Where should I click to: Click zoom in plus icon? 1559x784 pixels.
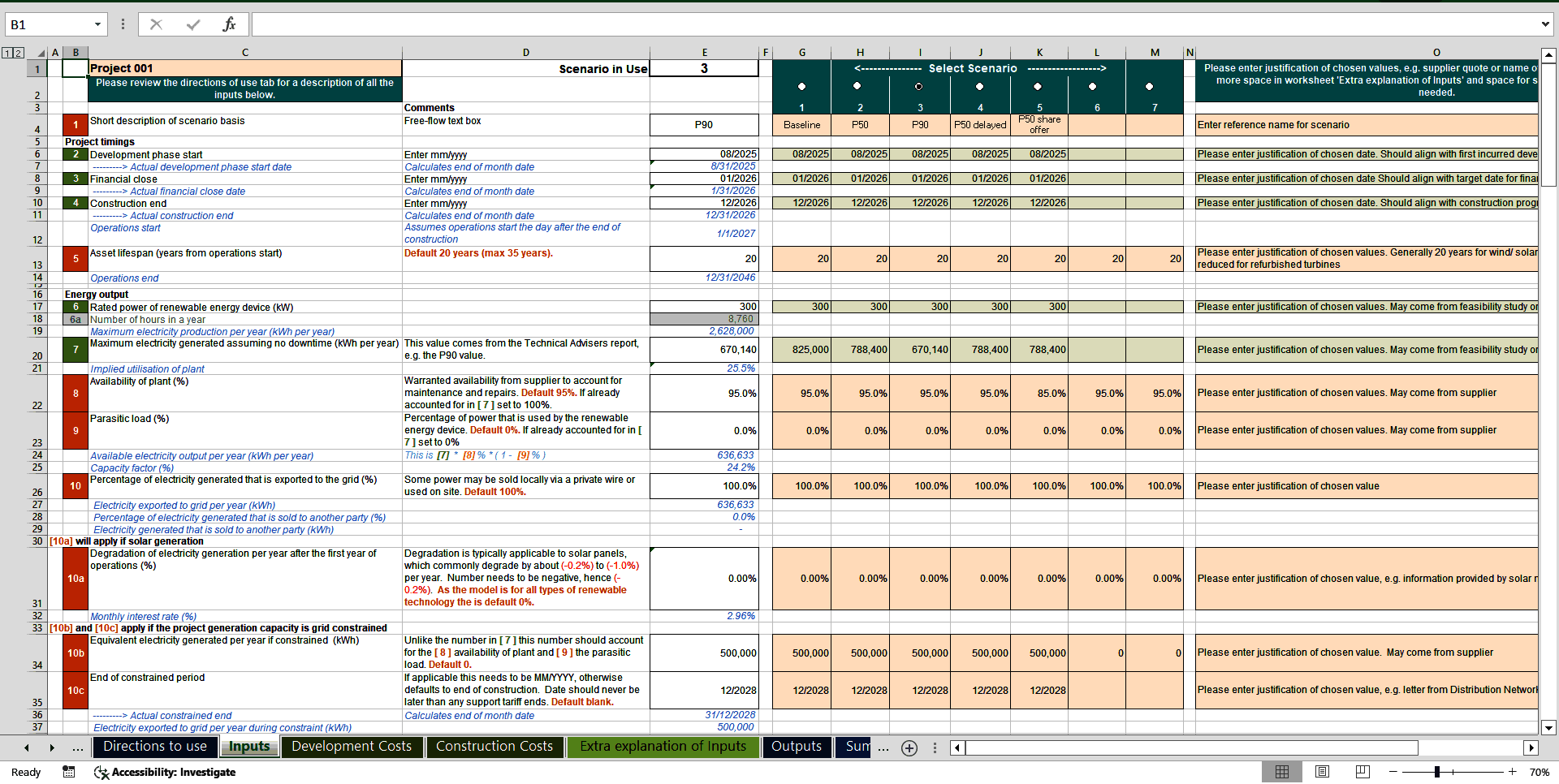click(1513, 772)
